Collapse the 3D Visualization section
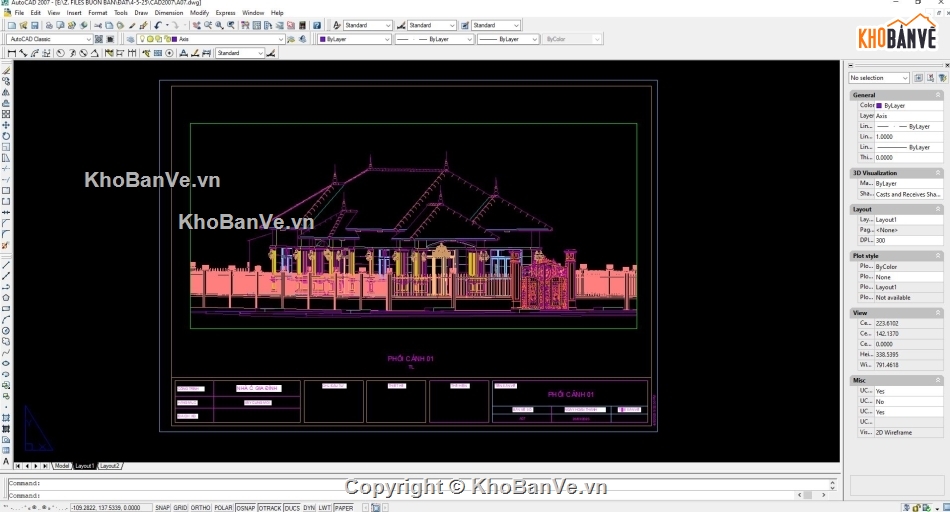Image resolution: width=950 pixels, height=512 pixels. 938,173
